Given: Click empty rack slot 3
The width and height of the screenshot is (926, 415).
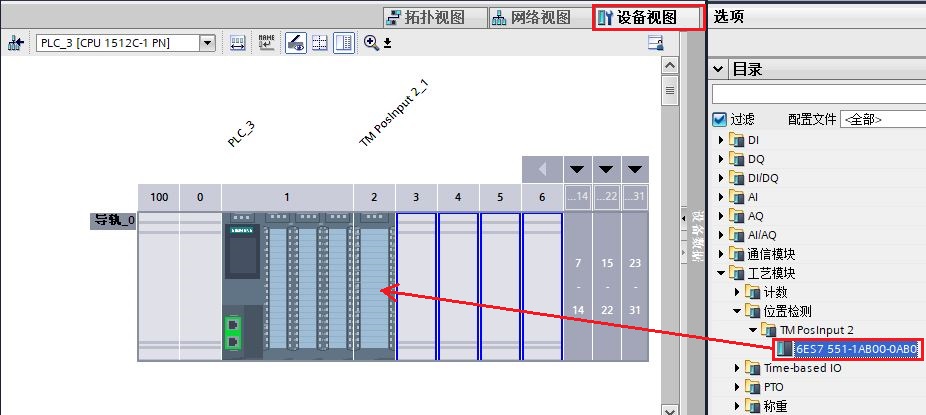Looking at the screenshot, I should click(416, 286).
